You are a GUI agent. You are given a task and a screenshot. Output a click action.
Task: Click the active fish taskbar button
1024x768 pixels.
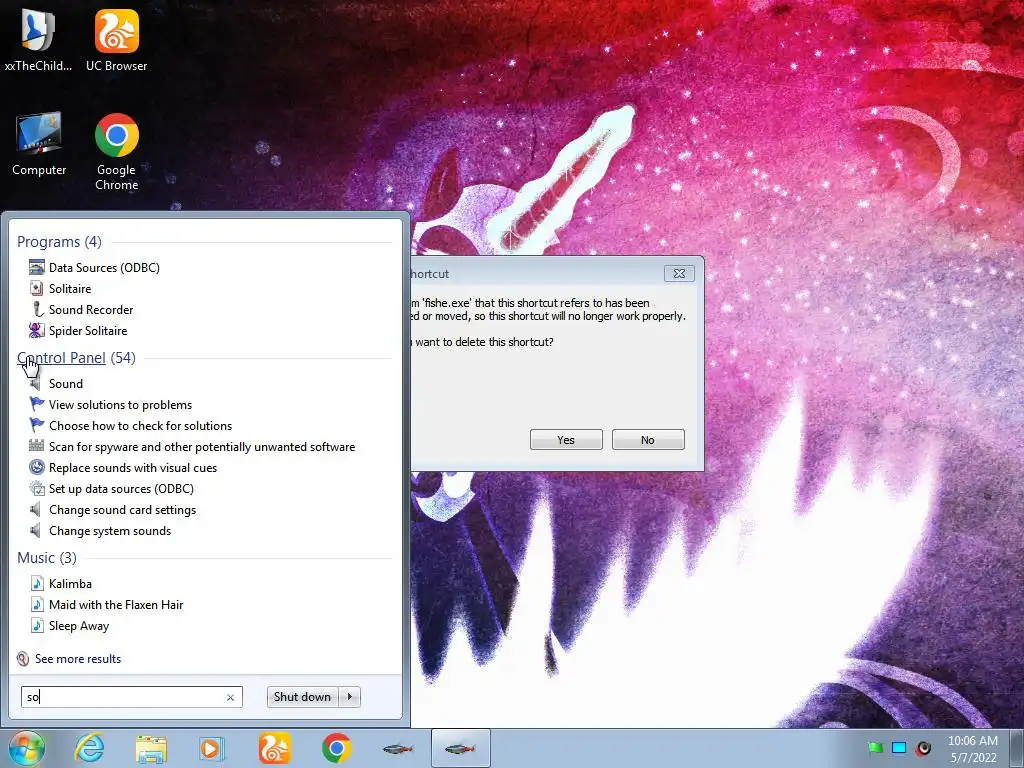click(460, 748)
